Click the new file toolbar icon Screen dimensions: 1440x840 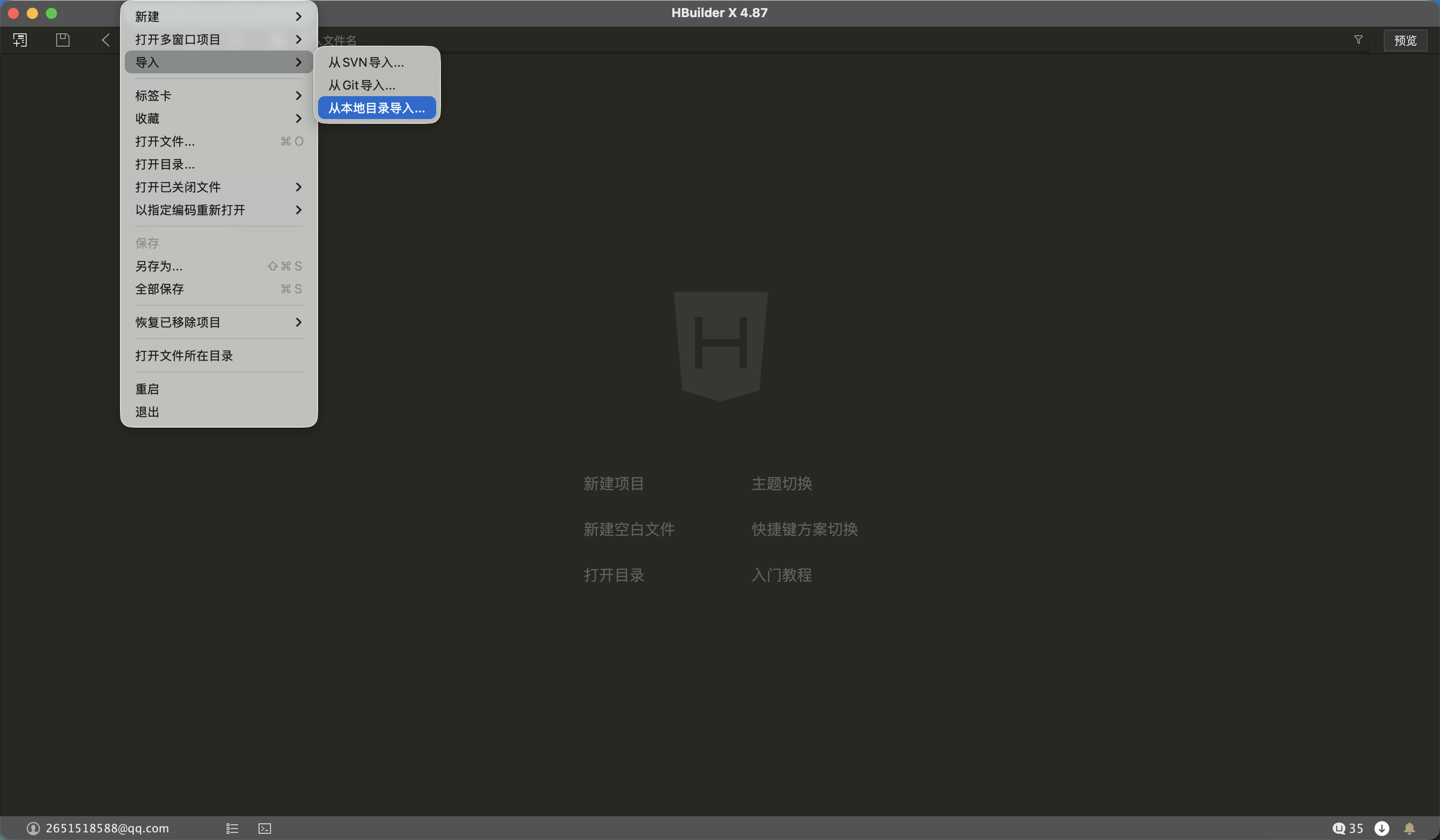pyautogui.click(x=20, y=40)
